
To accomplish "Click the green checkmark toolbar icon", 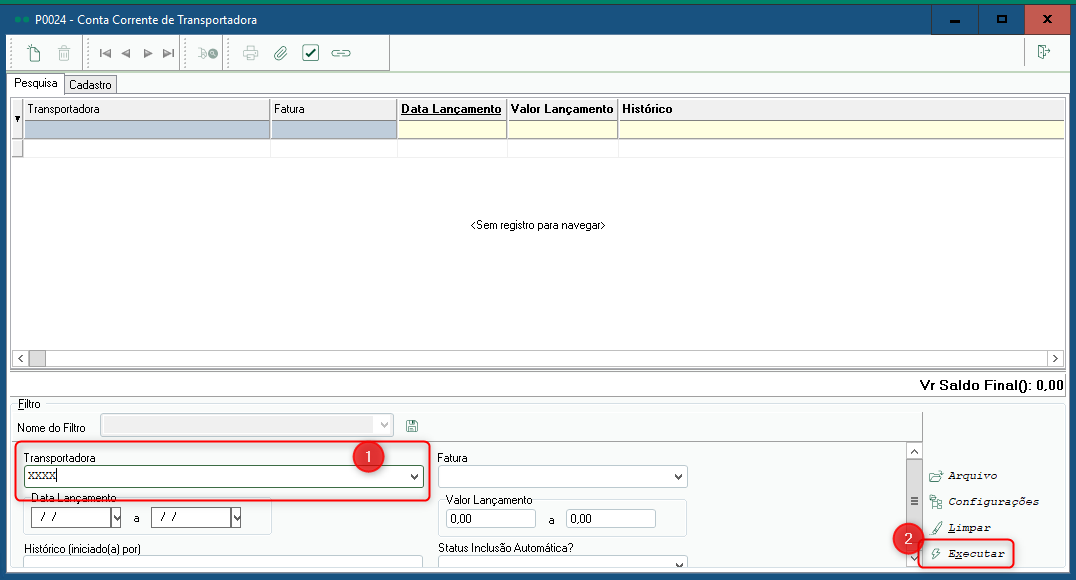I will coord(310,53).
